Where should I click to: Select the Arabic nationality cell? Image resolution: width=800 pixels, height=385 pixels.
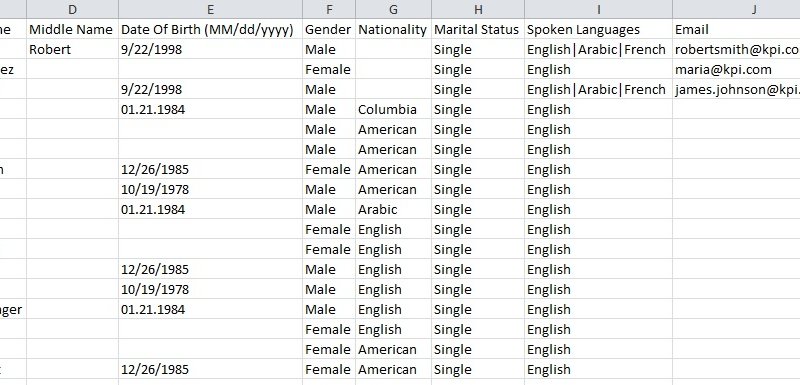pos(393,210)
